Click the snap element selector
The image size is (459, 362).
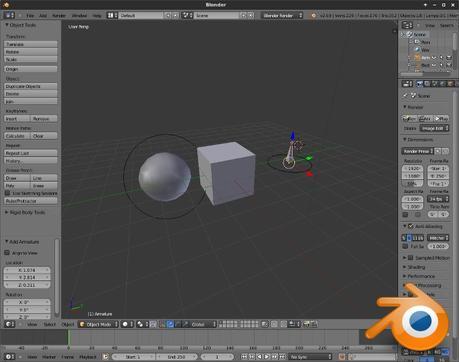click(294, 324)
